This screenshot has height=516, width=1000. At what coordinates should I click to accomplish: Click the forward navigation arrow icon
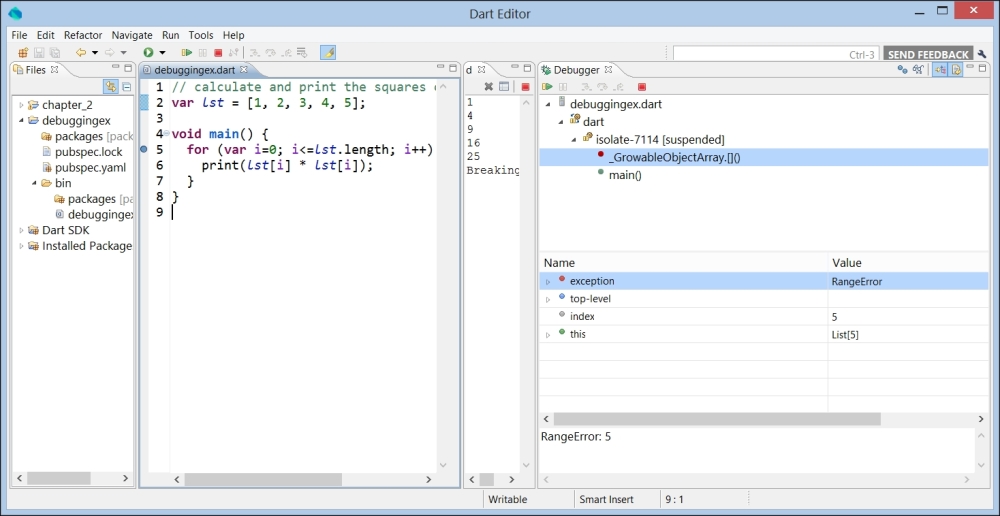110,53
